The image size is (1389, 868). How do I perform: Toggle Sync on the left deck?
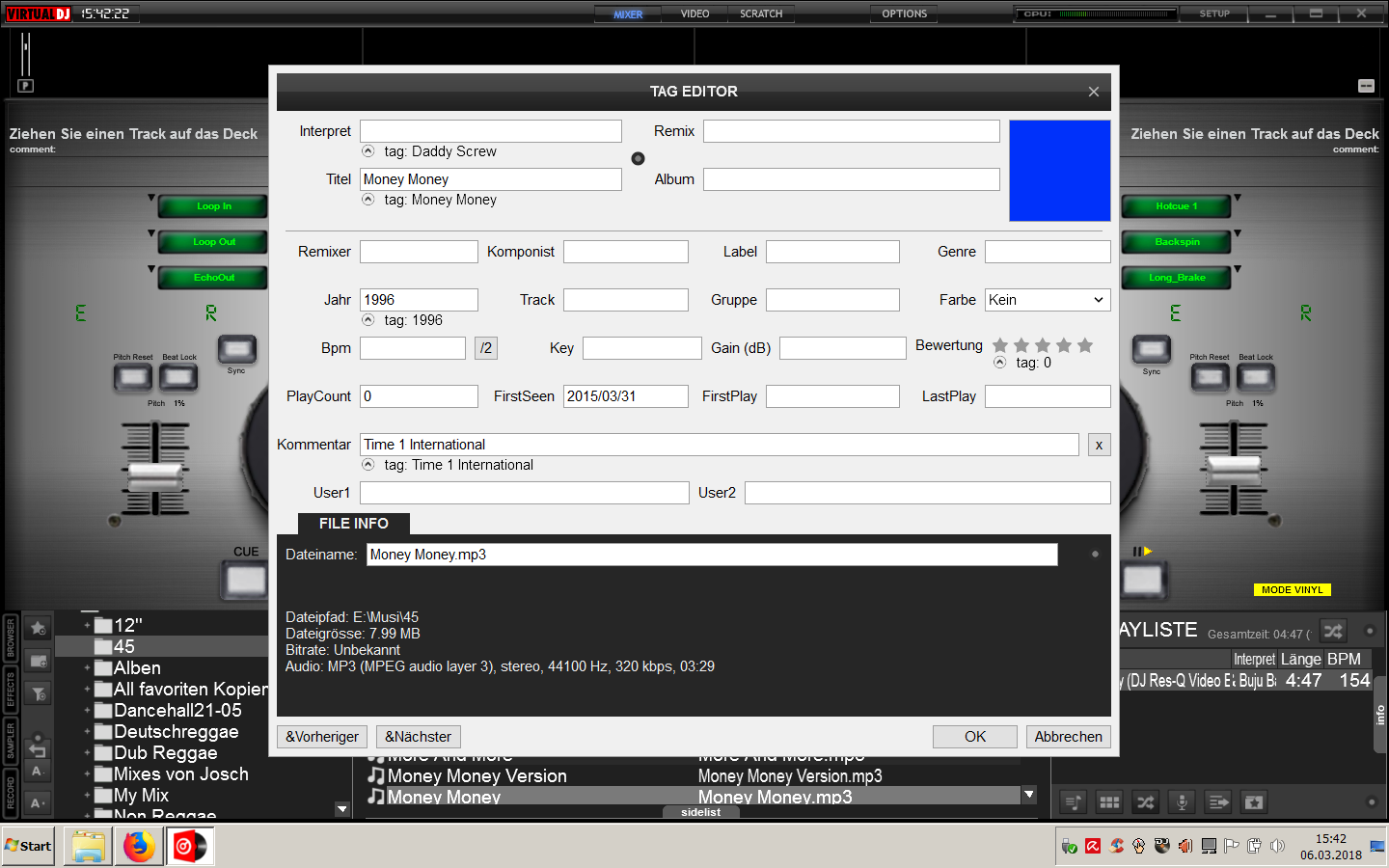[x=236, y=348]
